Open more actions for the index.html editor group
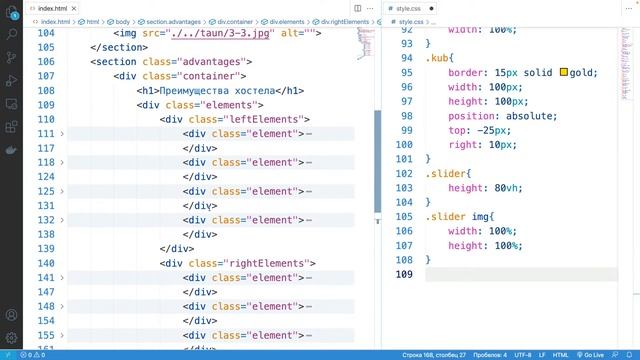 (x=370, y=8)
